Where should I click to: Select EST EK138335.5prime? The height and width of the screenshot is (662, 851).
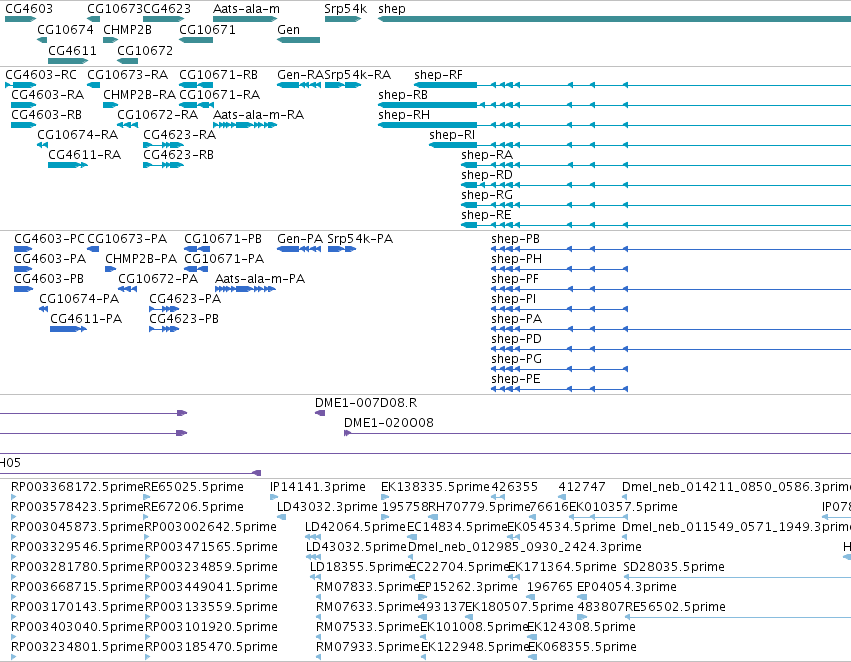click(x=435, y=487)
